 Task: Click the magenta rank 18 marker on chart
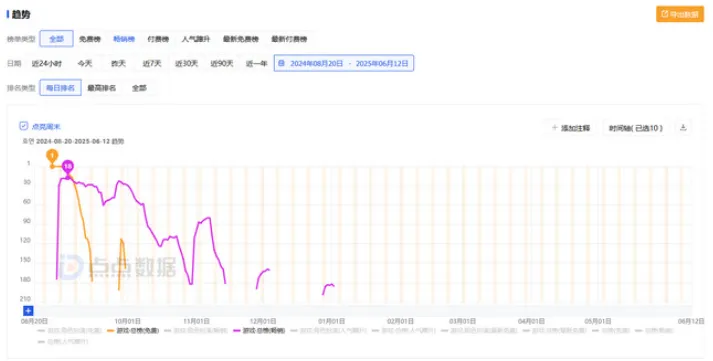68,167
